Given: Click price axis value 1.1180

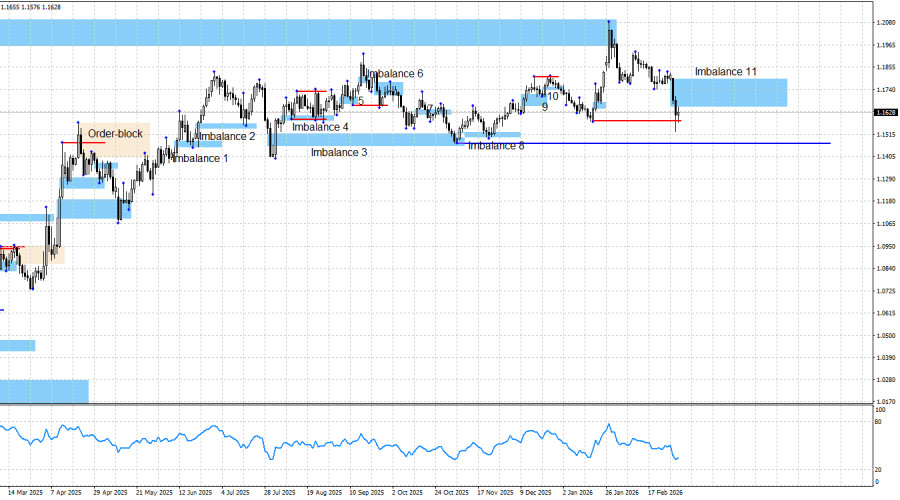Looking at the screenshot, I should 886,201.
